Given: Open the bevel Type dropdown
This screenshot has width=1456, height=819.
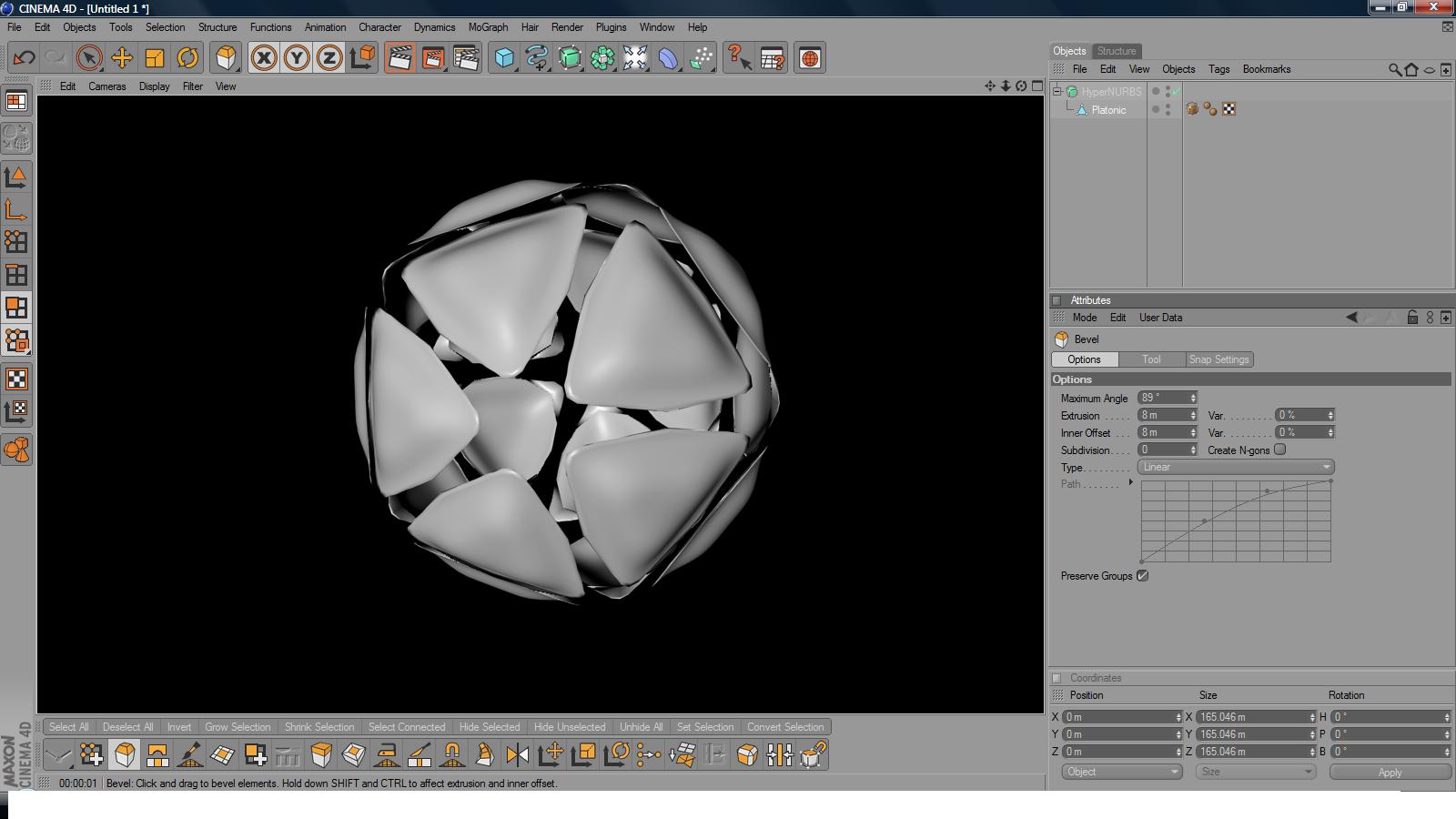Looking at the screenshot, I should [1235, 467].
